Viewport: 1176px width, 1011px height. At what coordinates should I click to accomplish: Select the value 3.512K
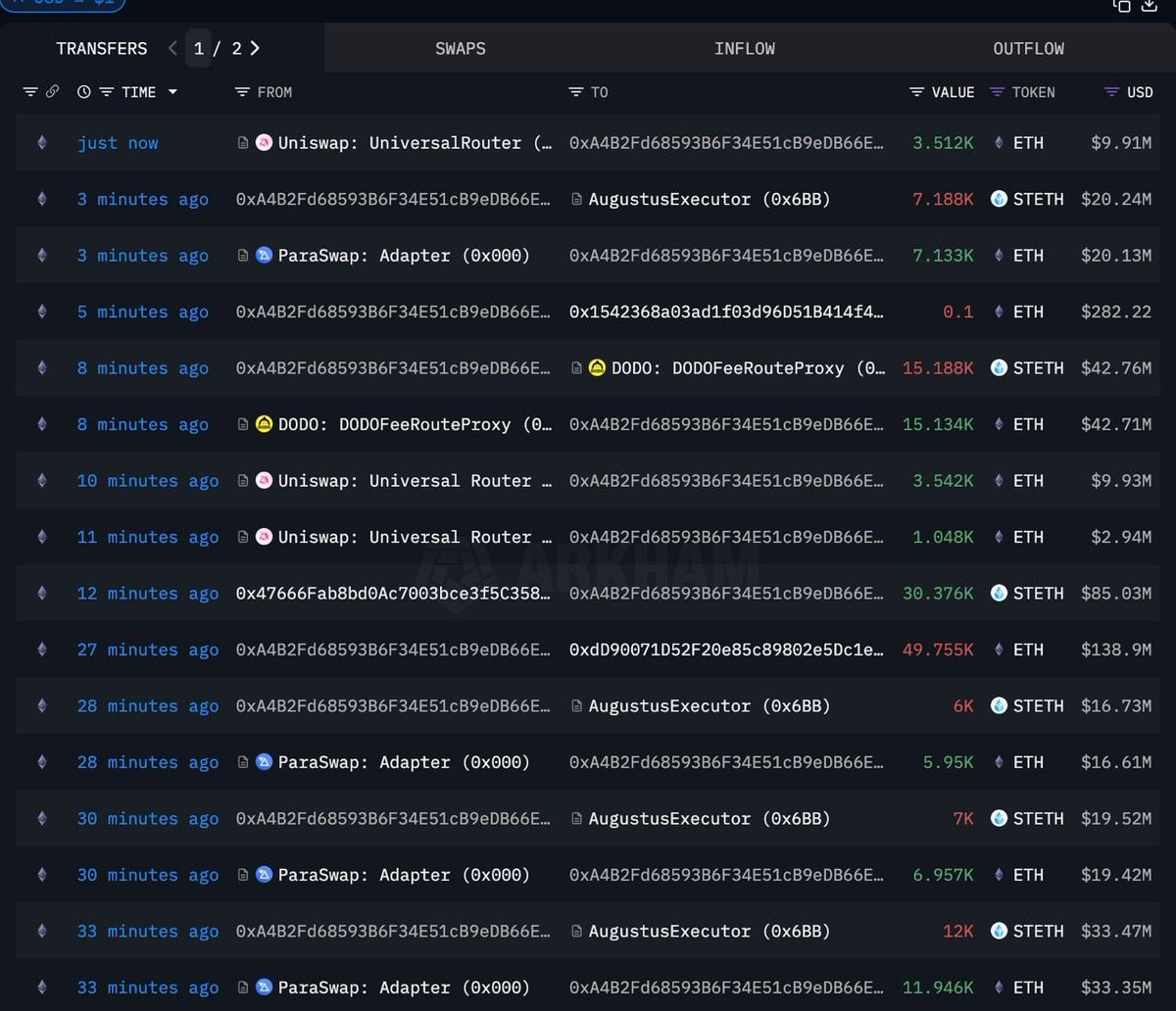point(943,143)
